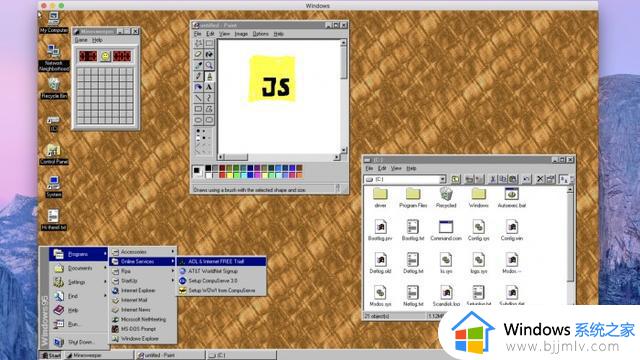Launch Internet Explorer from Programs menu
The height and width of the screenshot is (360, 640).
tap(143, 291)
